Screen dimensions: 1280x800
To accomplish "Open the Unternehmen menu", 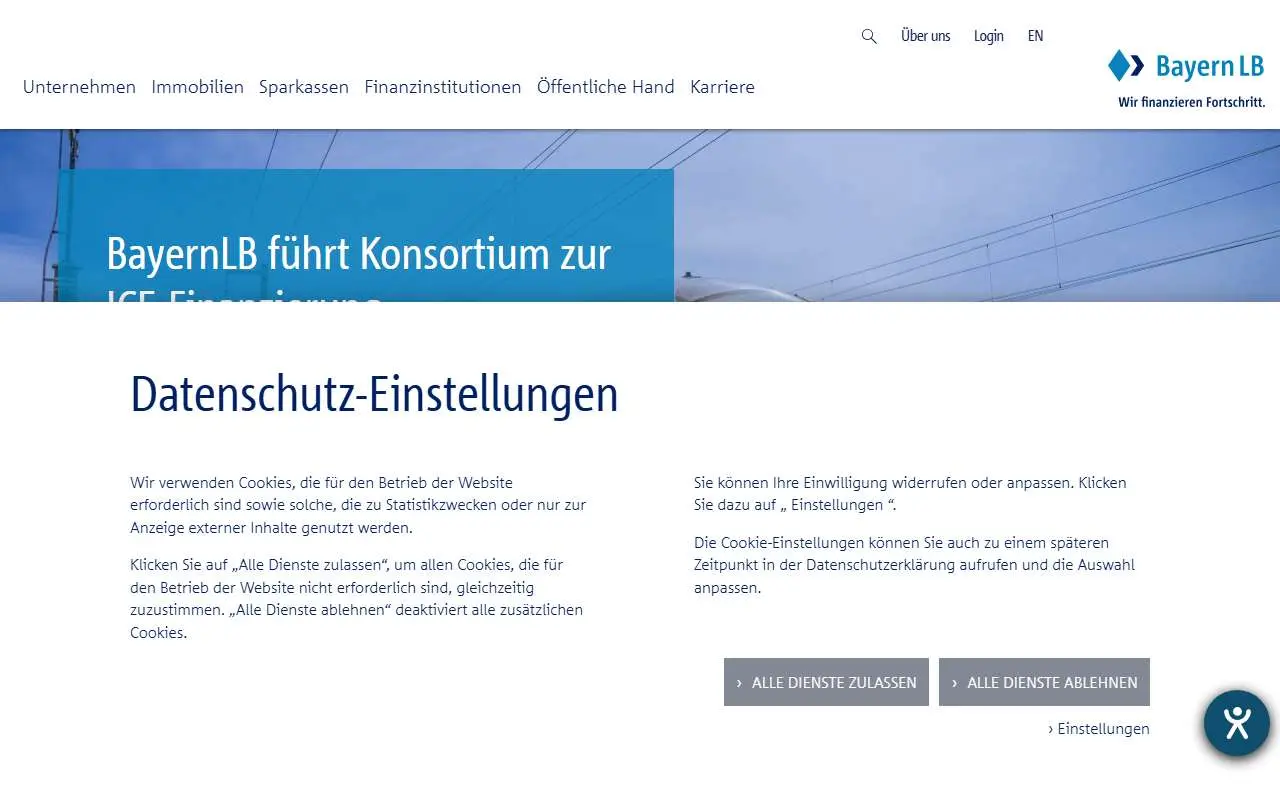I will click(79, 87).
